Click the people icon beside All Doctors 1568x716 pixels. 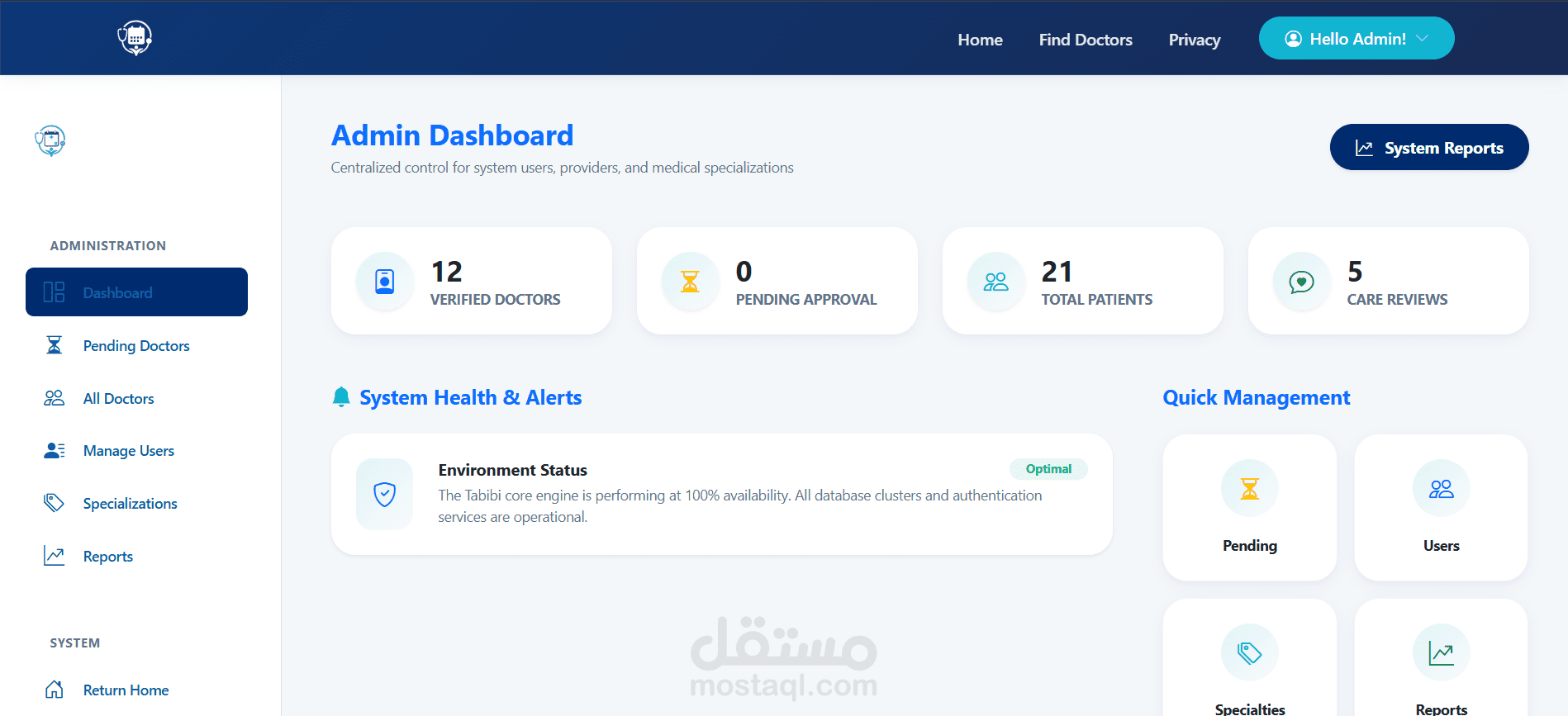tap(54, 398)
